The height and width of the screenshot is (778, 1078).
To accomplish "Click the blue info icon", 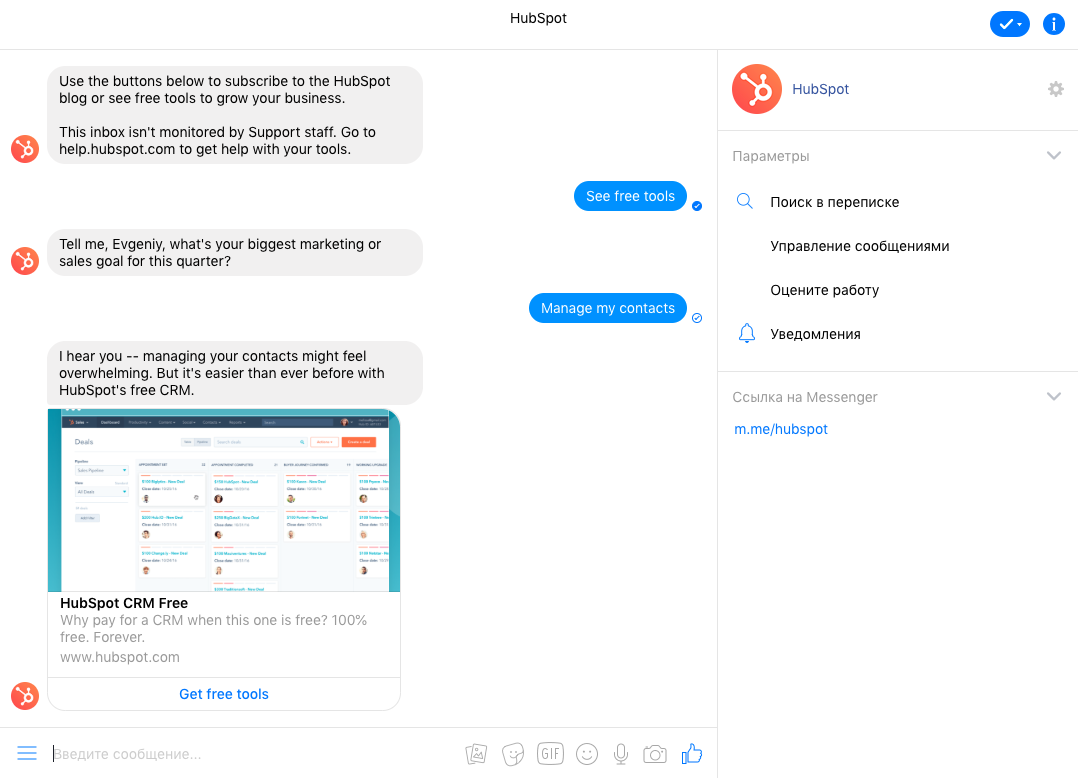I will pyautogui.click(x=1053, y=24).
